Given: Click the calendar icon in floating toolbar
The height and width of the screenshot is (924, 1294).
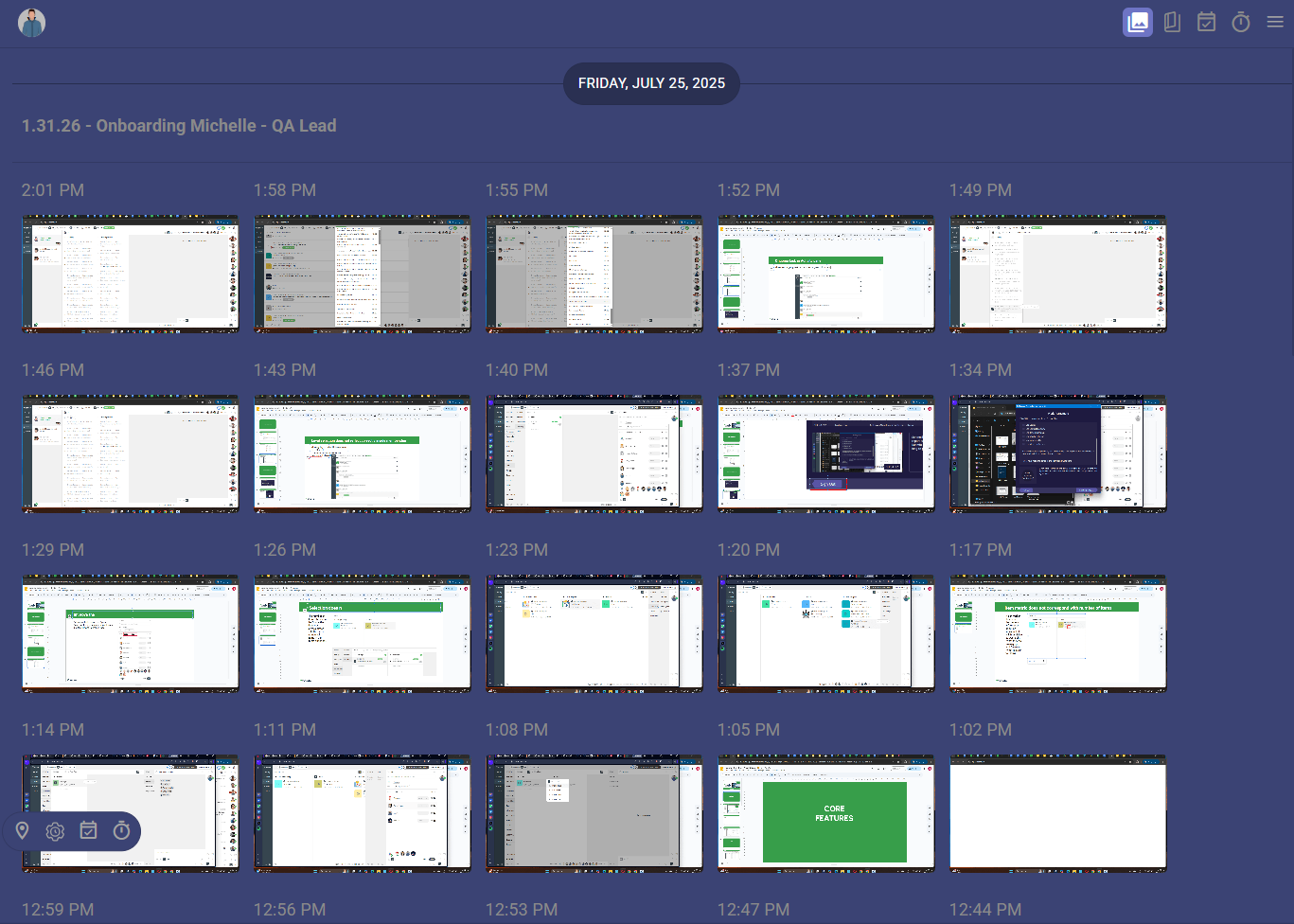Looking at the screenshot, I should pyautogui.click(x=88, y=831).
